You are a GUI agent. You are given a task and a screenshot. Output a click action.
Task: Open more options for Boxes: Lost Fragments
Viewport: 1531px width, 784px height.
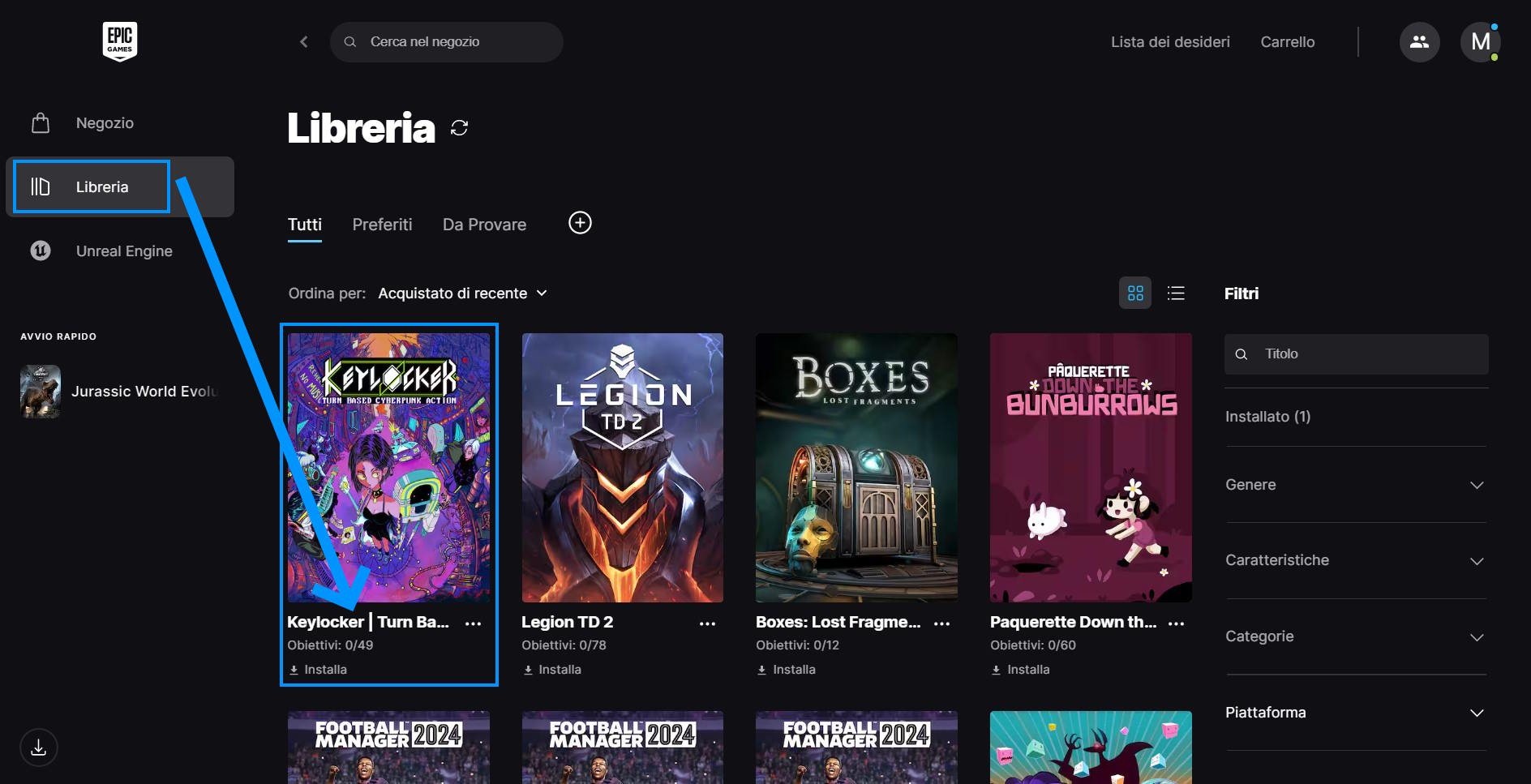tap(941, 623)
